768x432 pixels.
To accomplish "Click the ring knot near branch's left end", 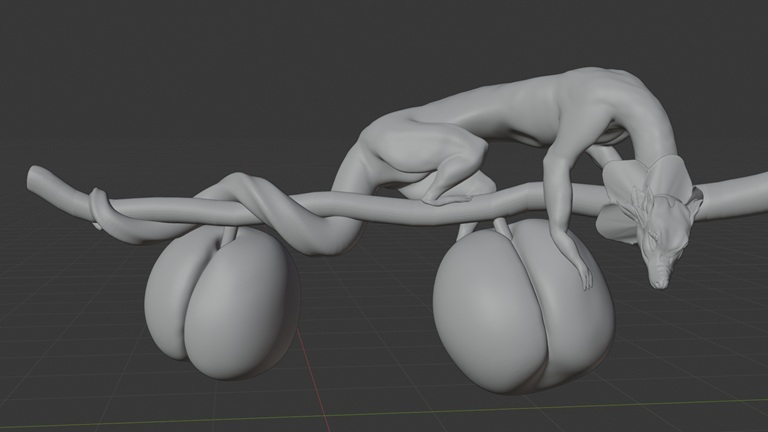I will (97, 209).
